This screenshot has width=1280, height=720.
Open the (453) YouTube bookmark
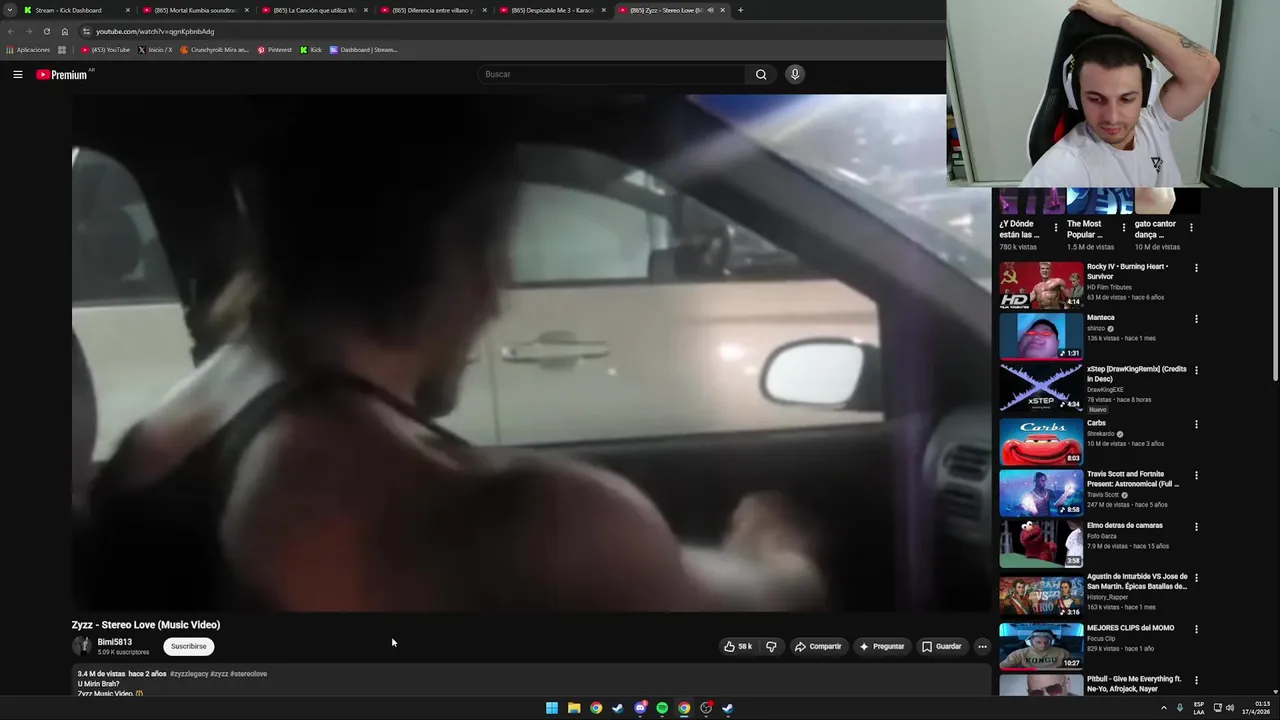(106, 50)
